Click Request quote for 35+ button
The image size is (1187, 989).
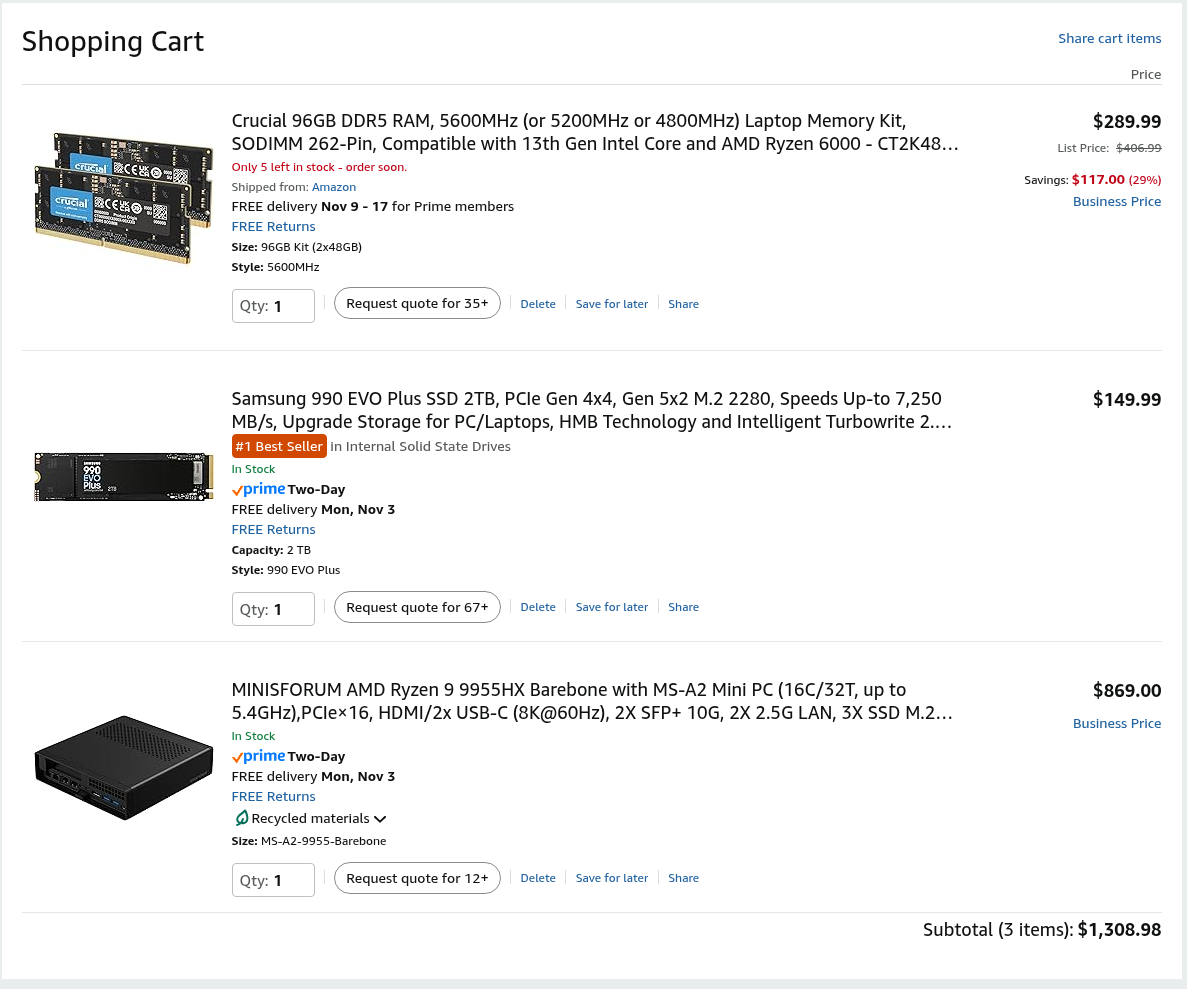417,303
